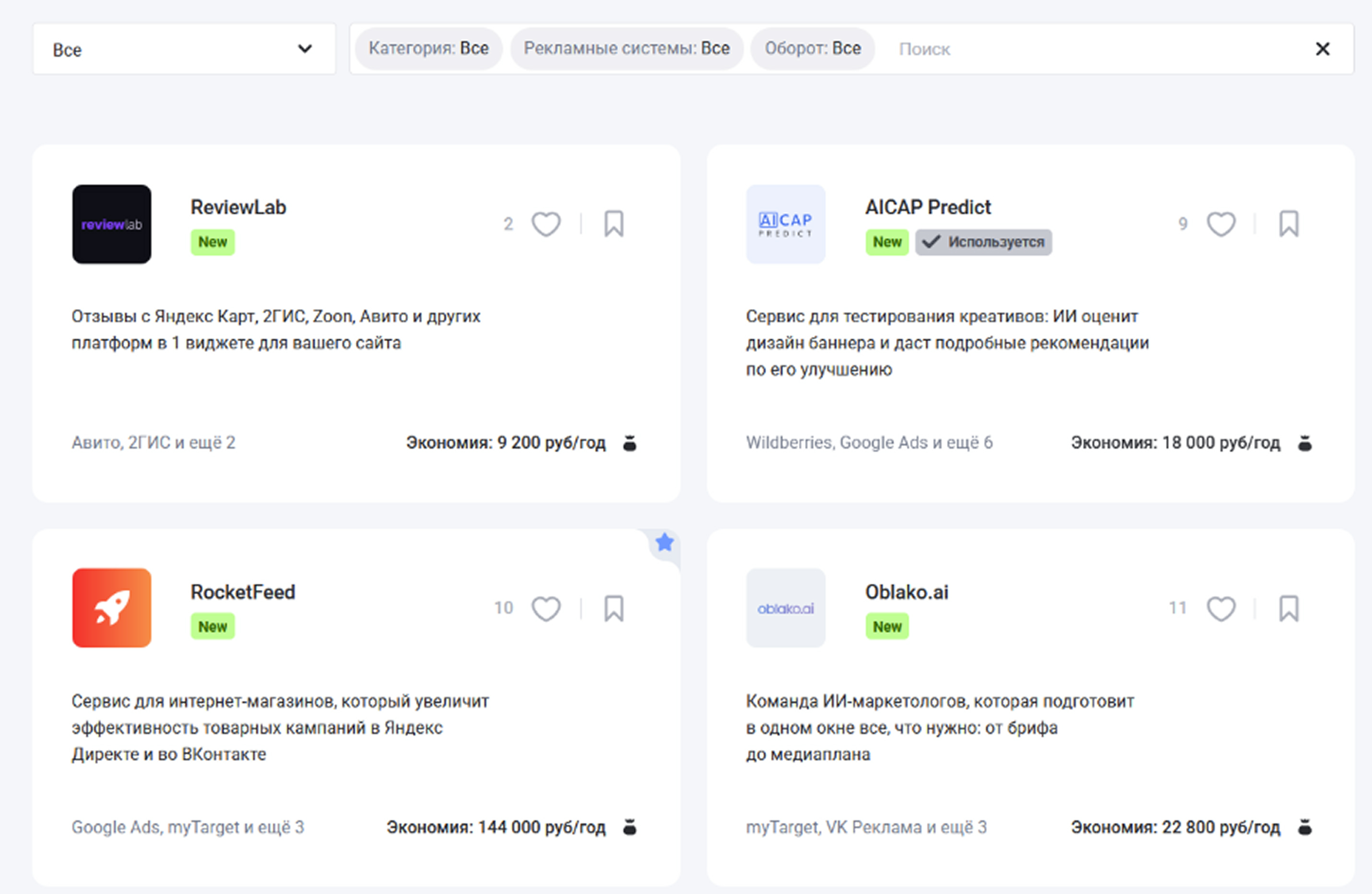Open the RocketFeed rocket logo
Screen dimensions: 1372x894
coord(112,608)
